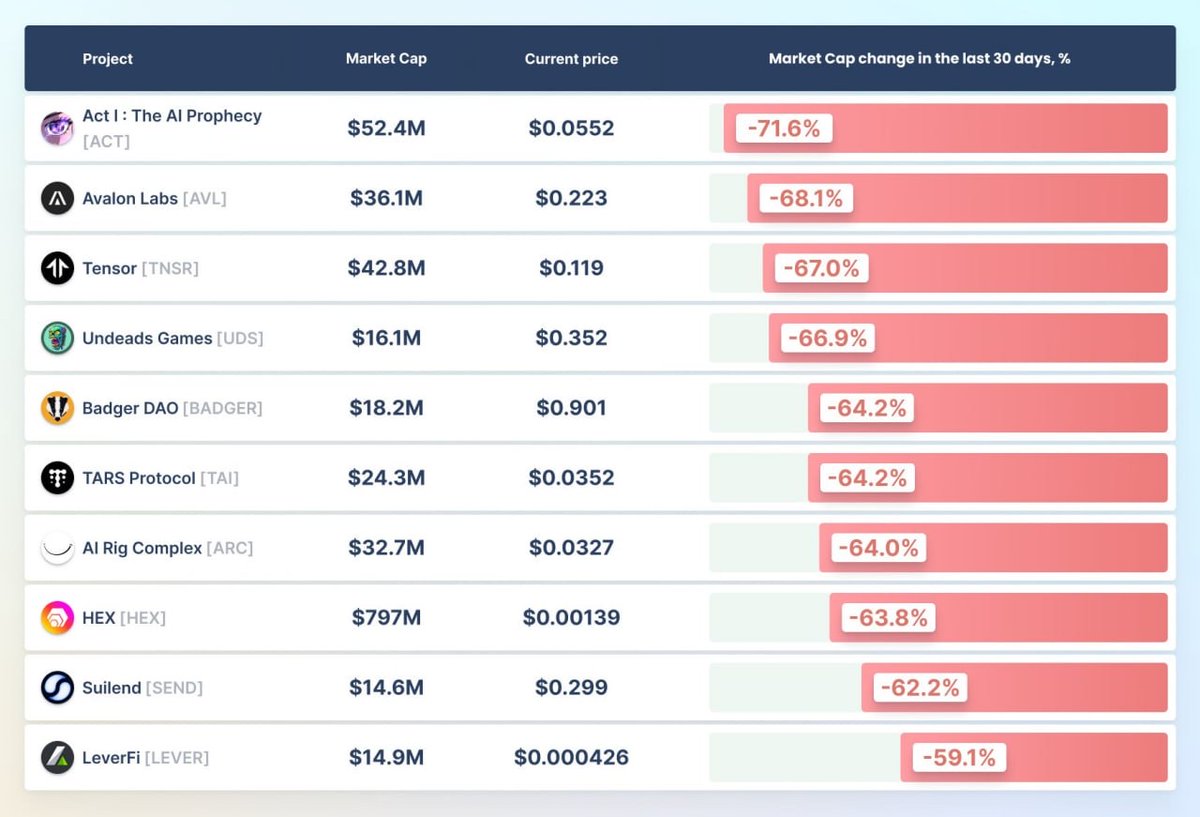Click the $0.0352 price value
Viewport: 1200px width, 817px height.
point(571,478)
